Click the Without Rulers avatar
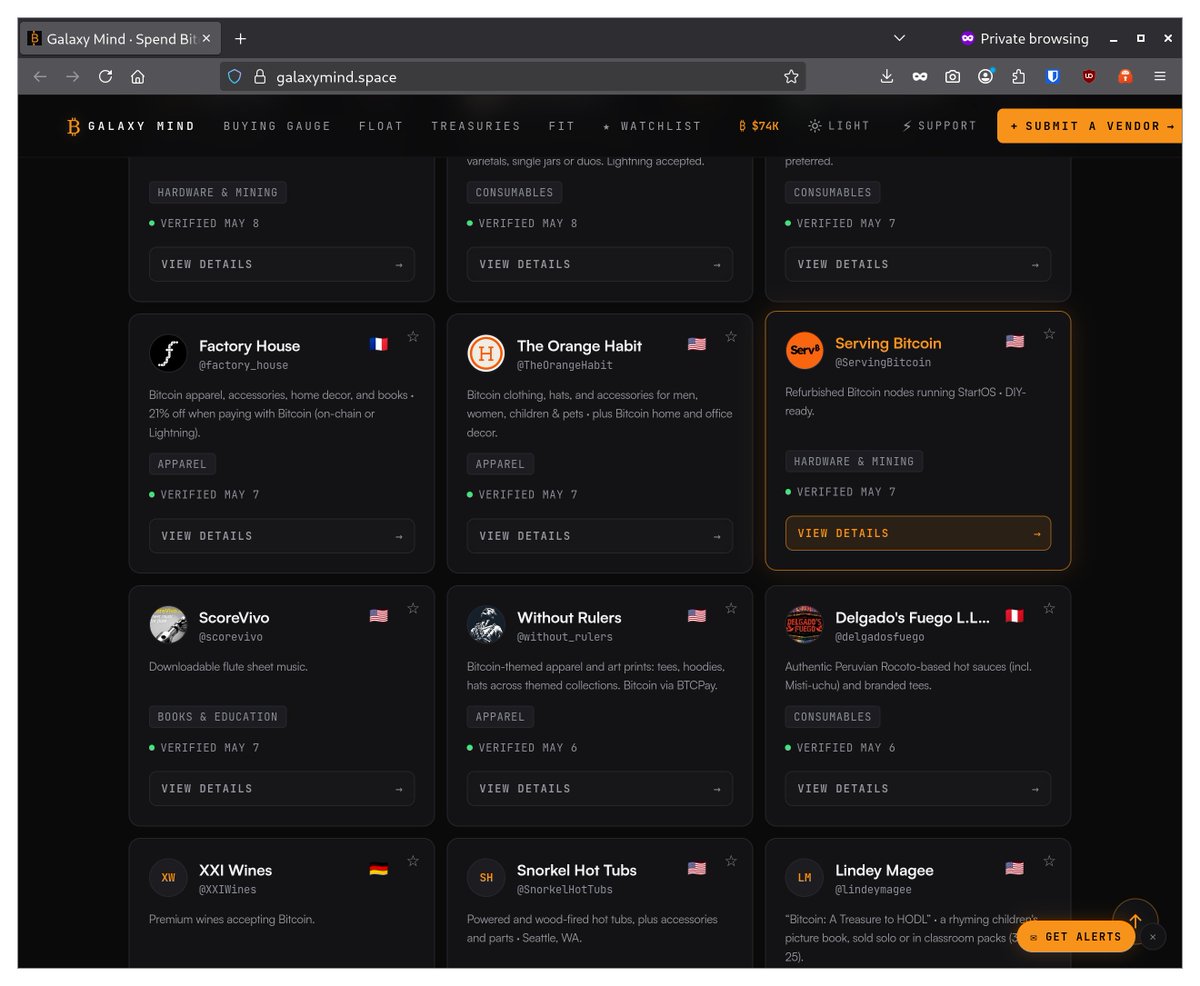Image resolution: width=1200 pixels, height=986 pixels. point(486,625)
